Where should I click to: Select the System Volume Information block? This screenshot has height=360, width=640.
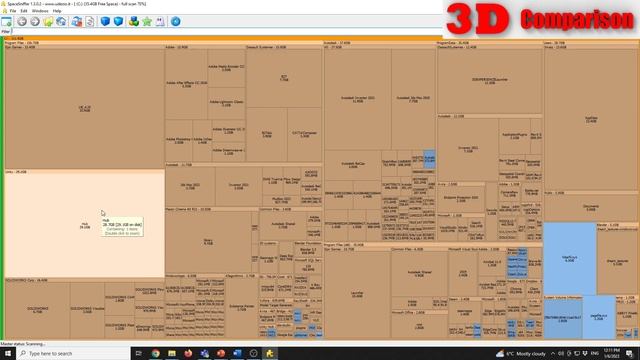(x=563, y=317)
